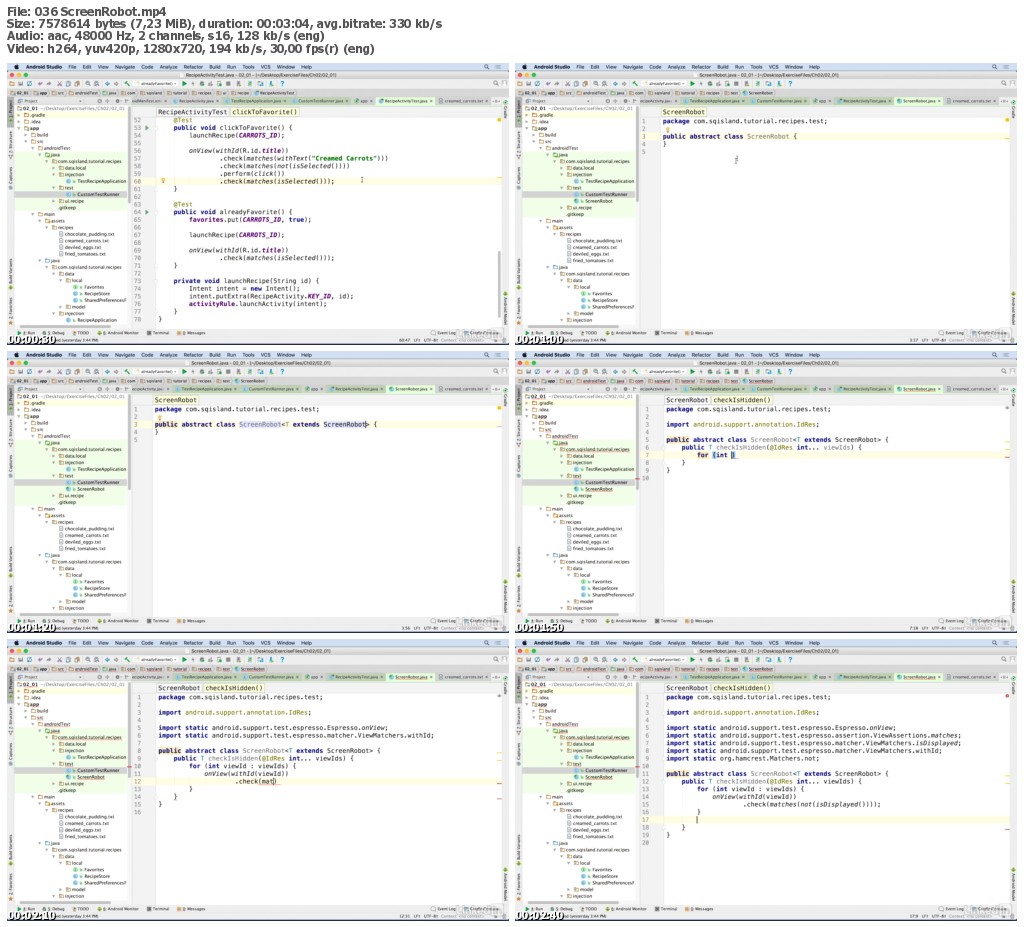Click androidTest navigation-bar crumb in 00:01:20 frame
This screenshot has width=1024, height=927.
click(86, 380)
